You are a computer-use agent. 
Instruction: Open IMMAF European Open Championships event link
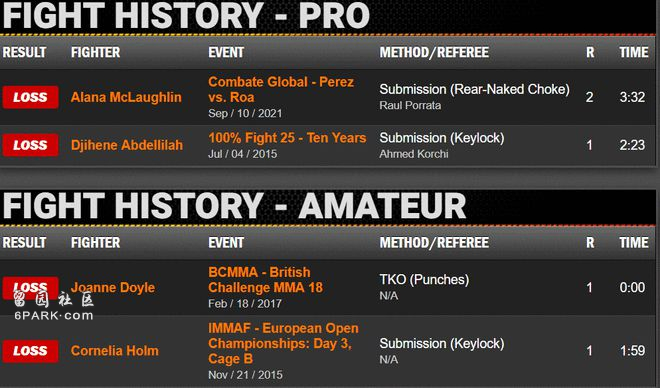tap(283, 343)
